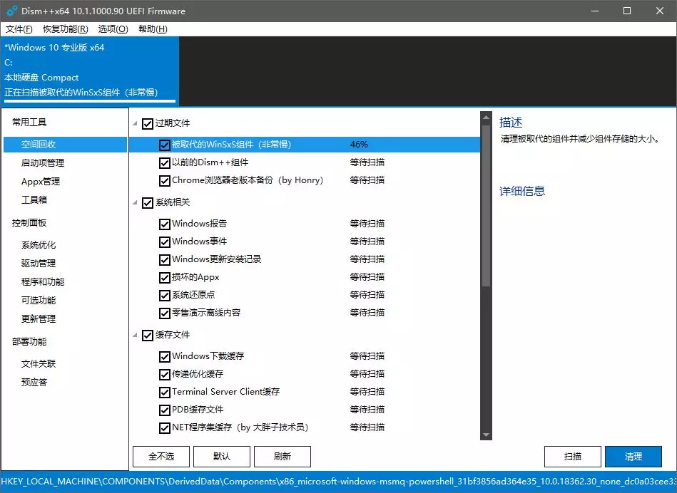Uncheck 以前的Dism++组件 checkbox
Viewport: 677px width, 493px height.
164,163
